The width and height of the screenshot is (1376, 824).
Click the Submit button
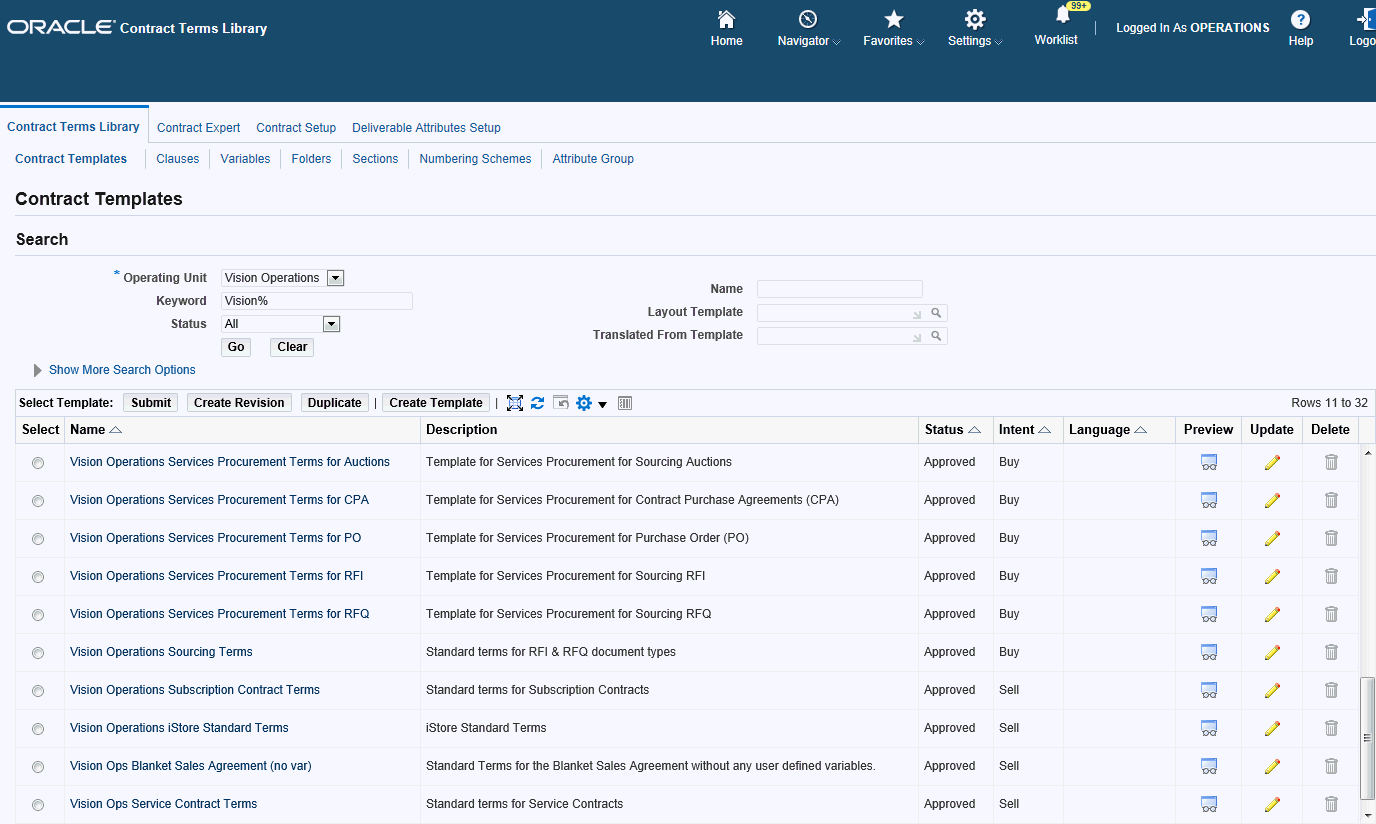click(151, 403)
